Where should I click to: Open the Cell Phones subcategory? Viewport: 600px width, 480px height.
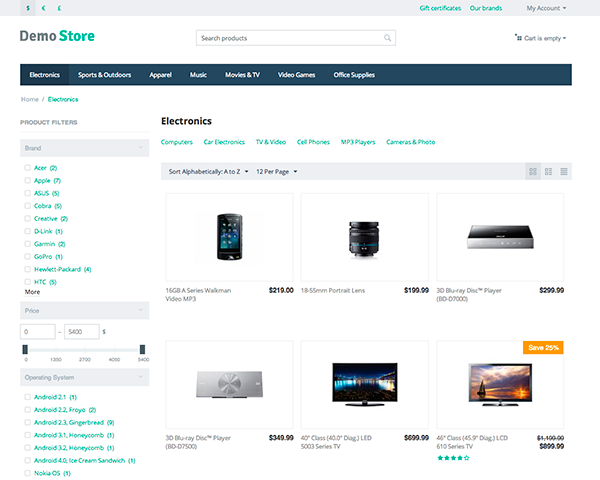click(313, 142)
